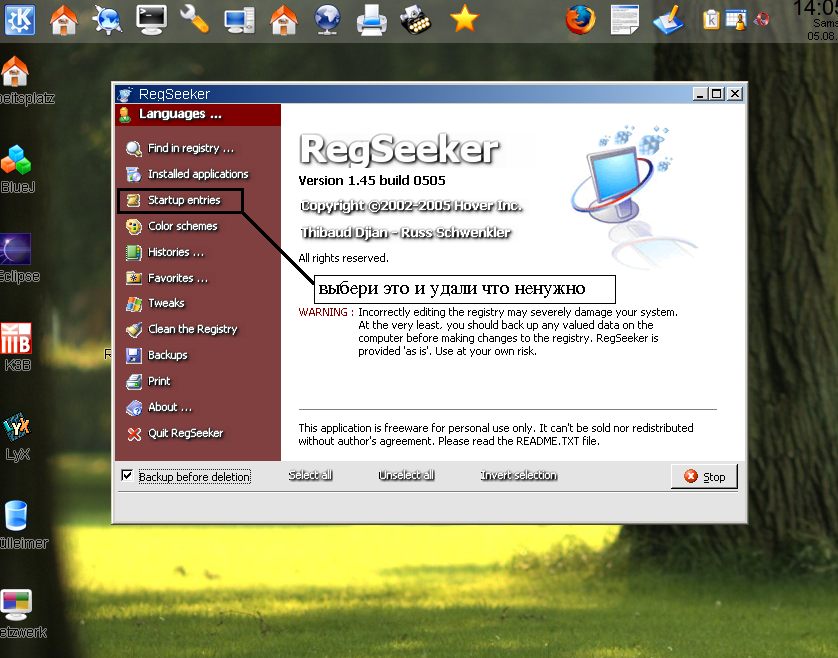Select the Clean the Registry icon

[x=133, y=329]
